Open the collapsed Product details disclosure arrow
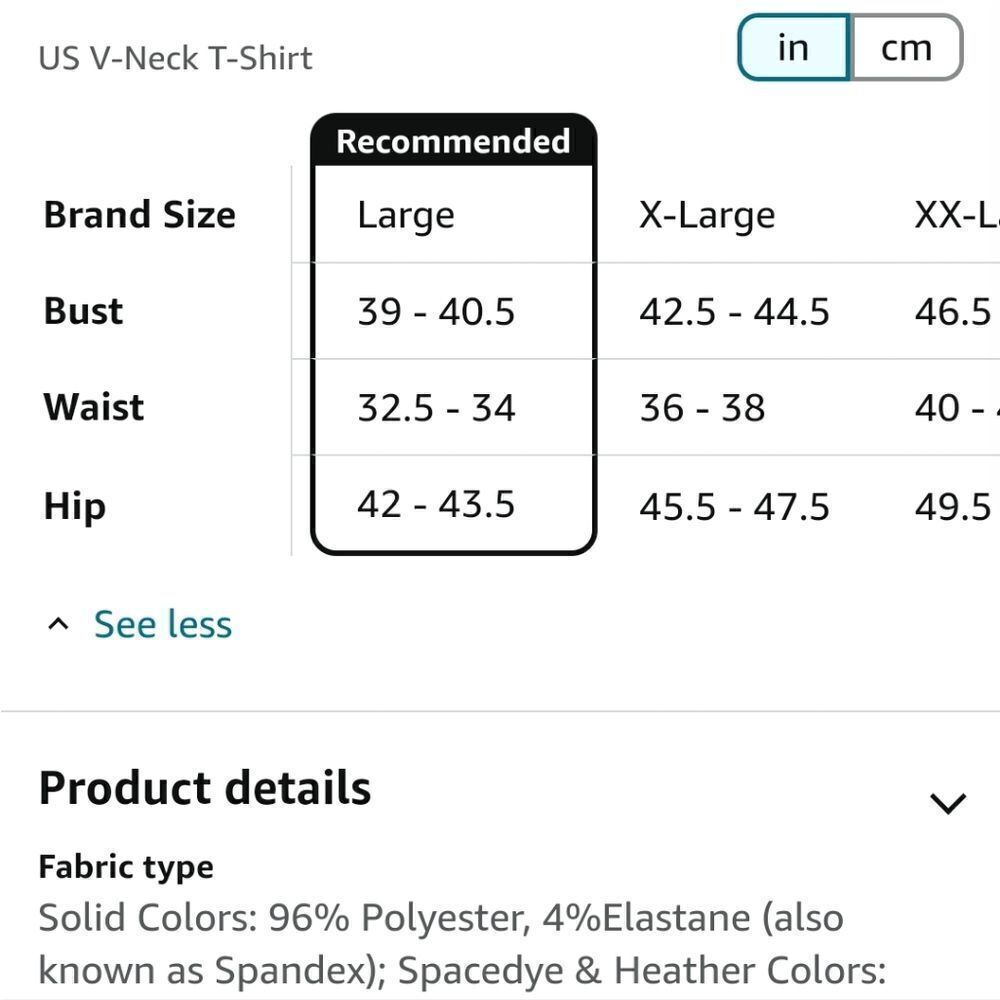 946,800
